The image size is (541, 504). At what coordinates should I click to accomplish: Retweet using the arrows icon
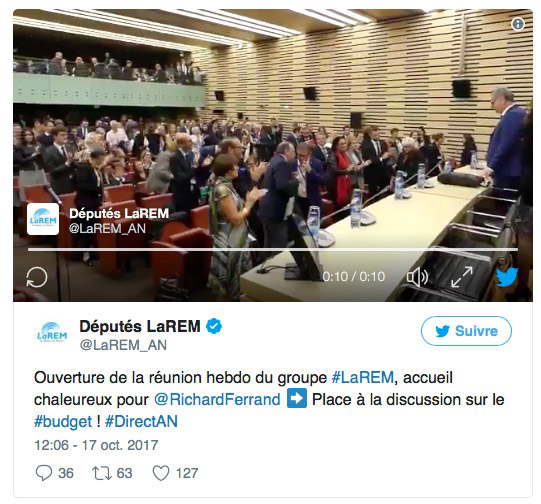point(102,473)
